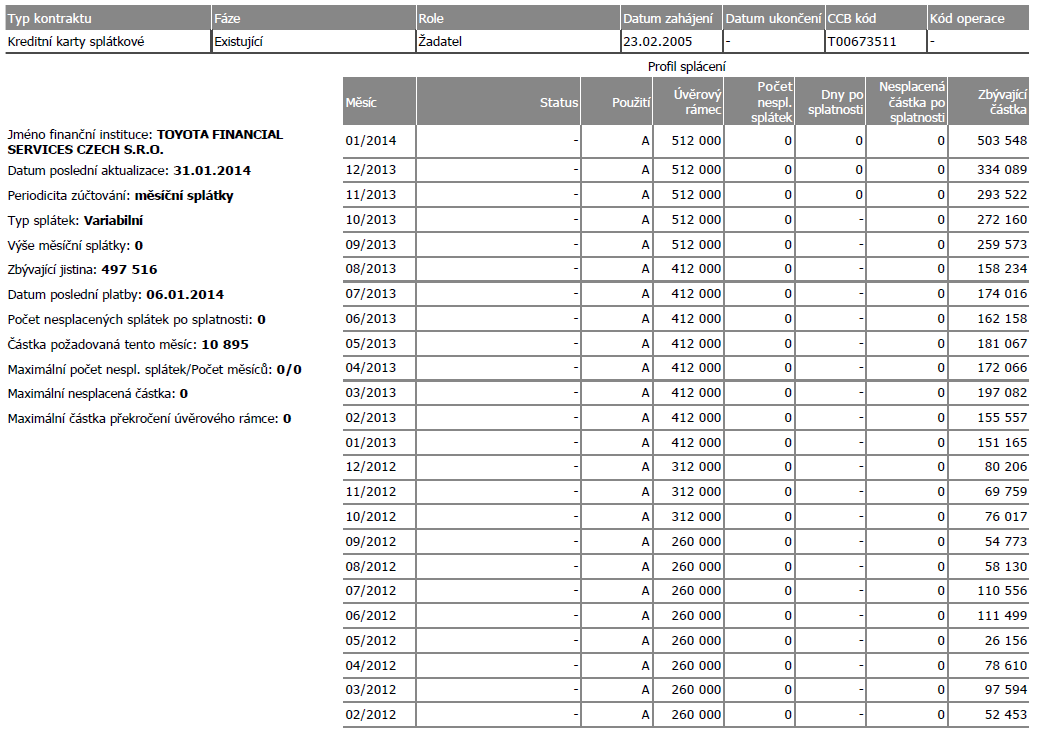Click the 'Datum zahájení' header
Viewport: 1039px width, 734px height.
click(x=672, y=19)
